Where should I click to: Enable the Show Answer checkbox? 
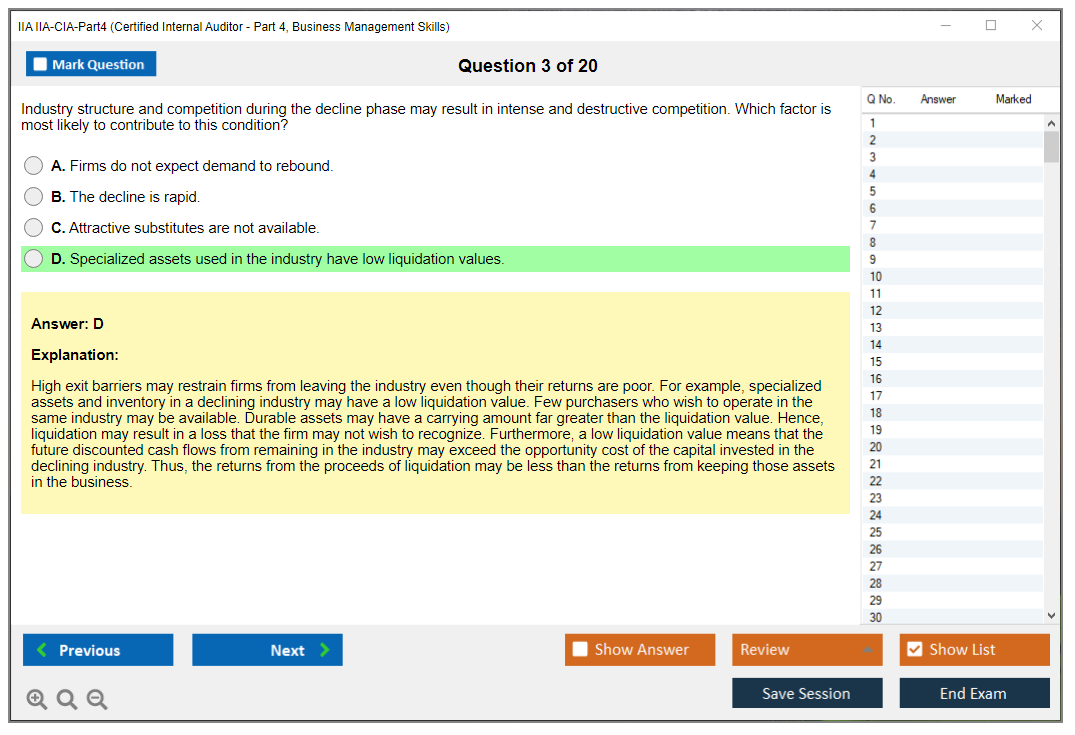pyautogui.click(x=581, y=650)
